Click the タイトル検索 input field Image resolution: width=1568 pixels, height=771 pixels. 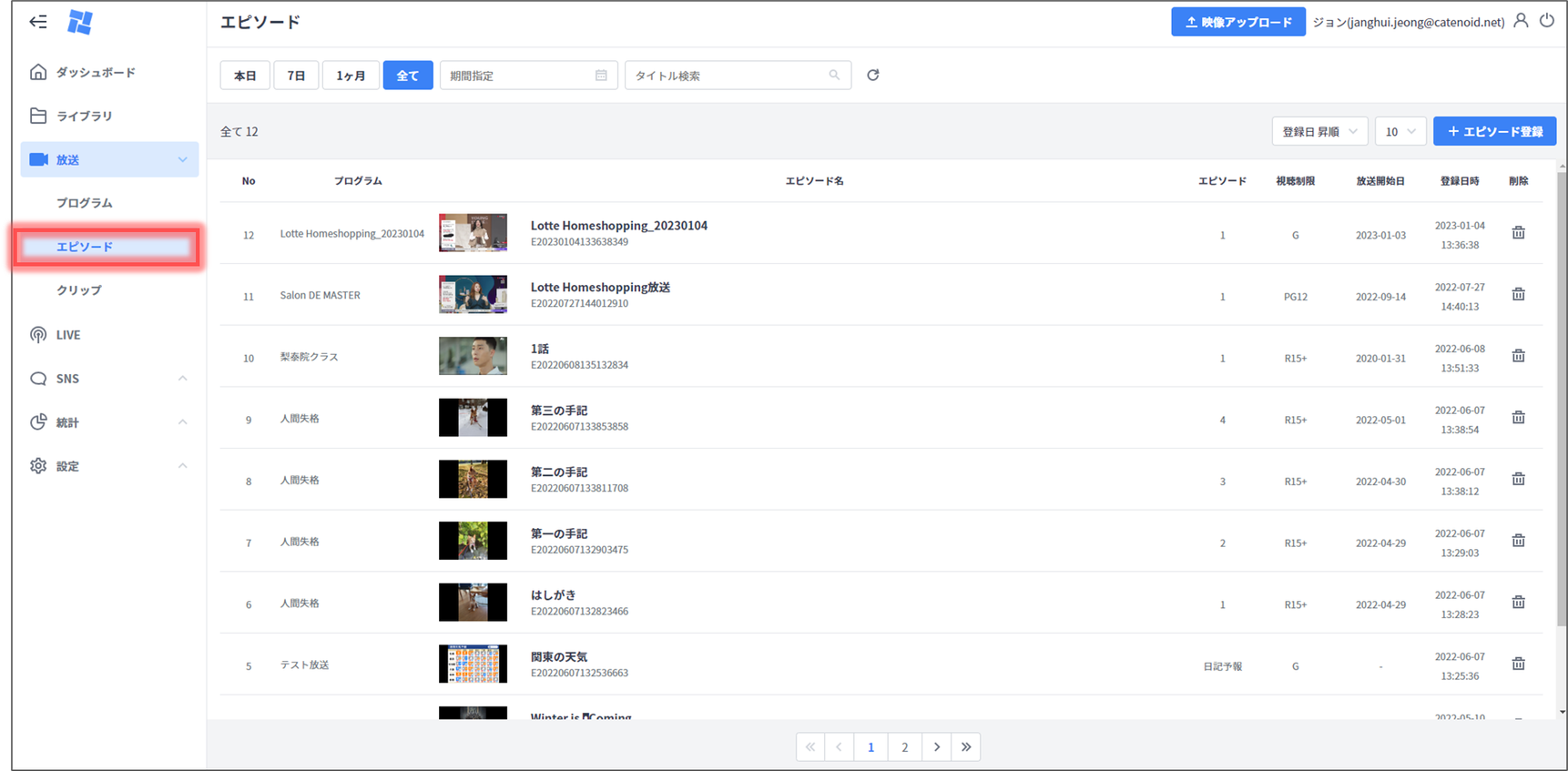[x=728, y=76]
